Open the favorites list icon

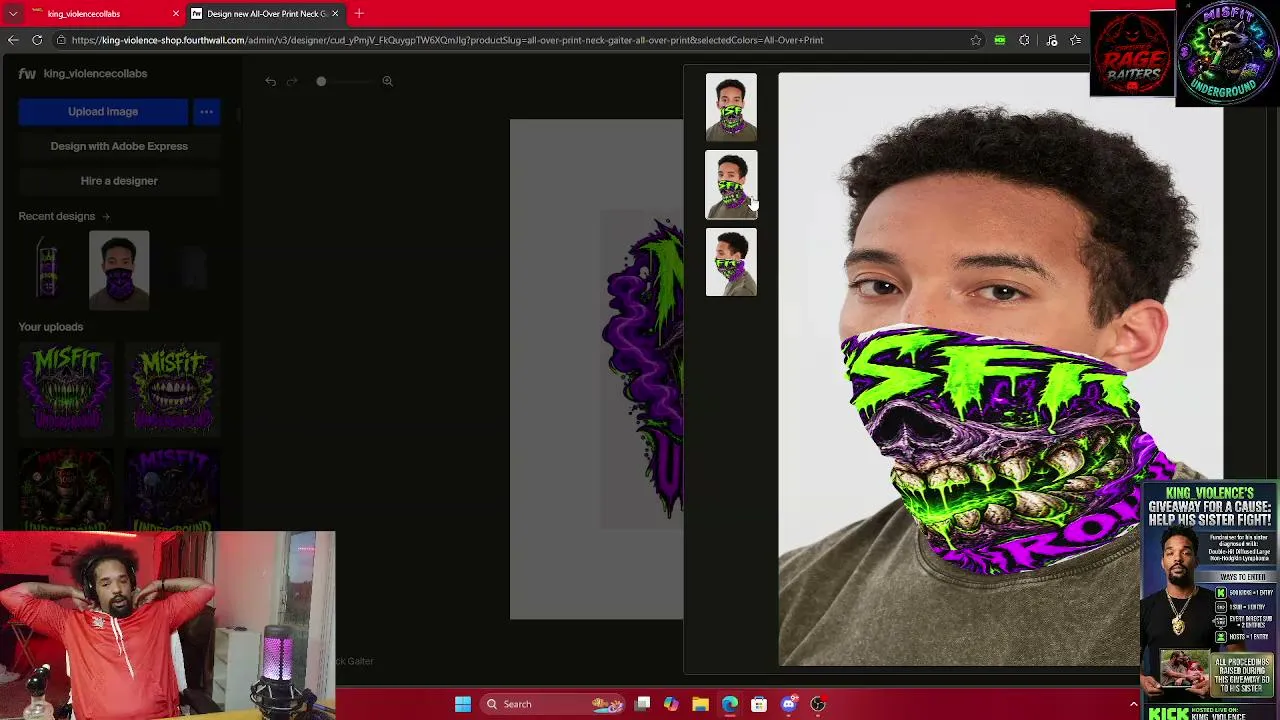coord(1076,40)
